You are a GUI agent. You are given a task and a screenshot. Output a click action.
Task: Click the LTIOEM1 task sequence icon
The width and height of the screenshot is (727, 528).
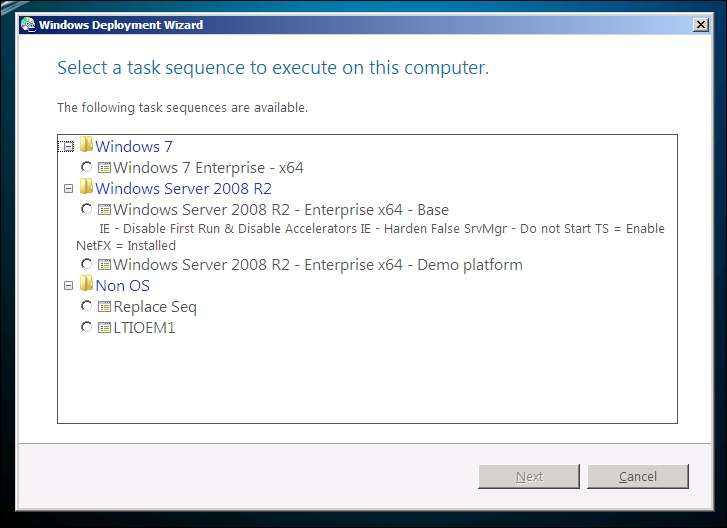105,327
